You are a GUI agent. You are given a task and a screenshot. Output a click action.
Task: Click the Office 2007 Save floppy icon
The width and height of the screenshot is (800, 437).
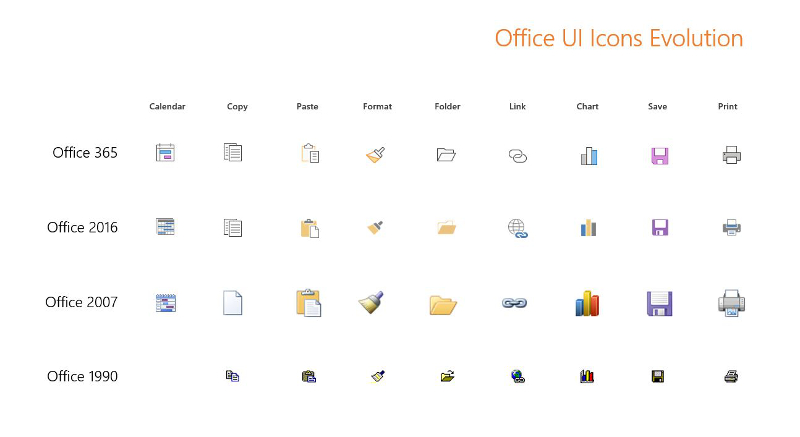(659, 304)
